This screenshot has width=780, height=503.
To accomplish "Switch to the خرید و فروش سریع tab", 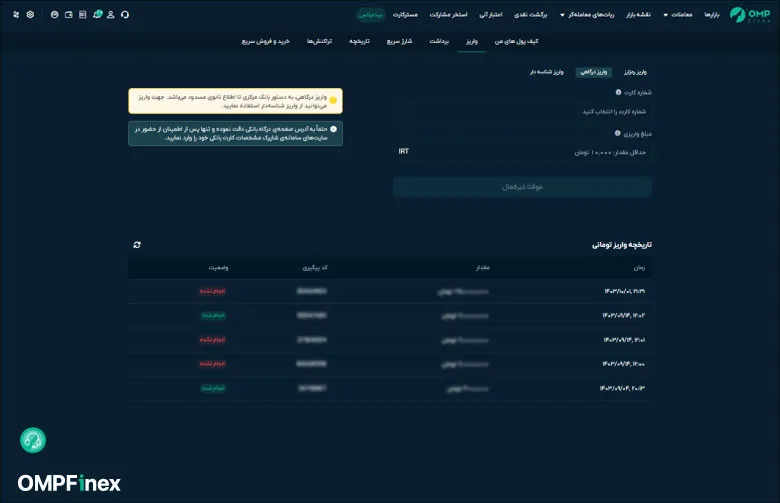I will [266, 41].
